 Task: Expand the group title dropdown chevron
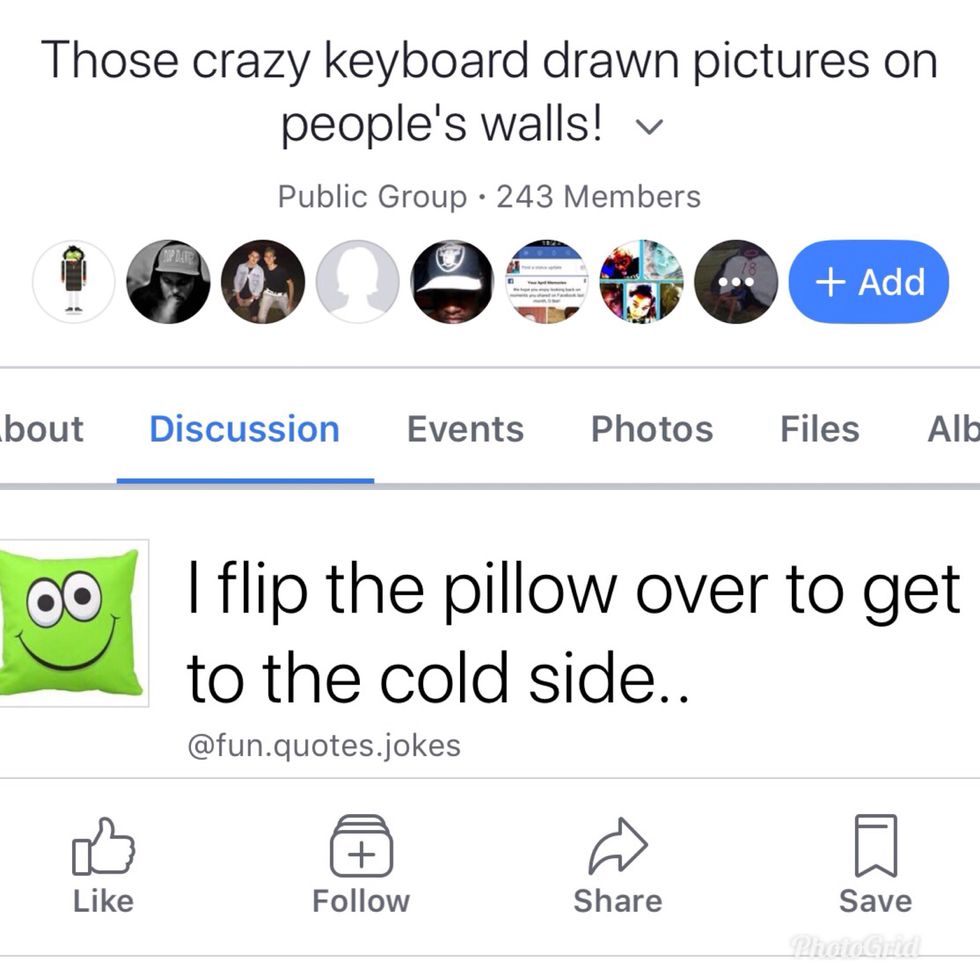(x=649, y=129)
